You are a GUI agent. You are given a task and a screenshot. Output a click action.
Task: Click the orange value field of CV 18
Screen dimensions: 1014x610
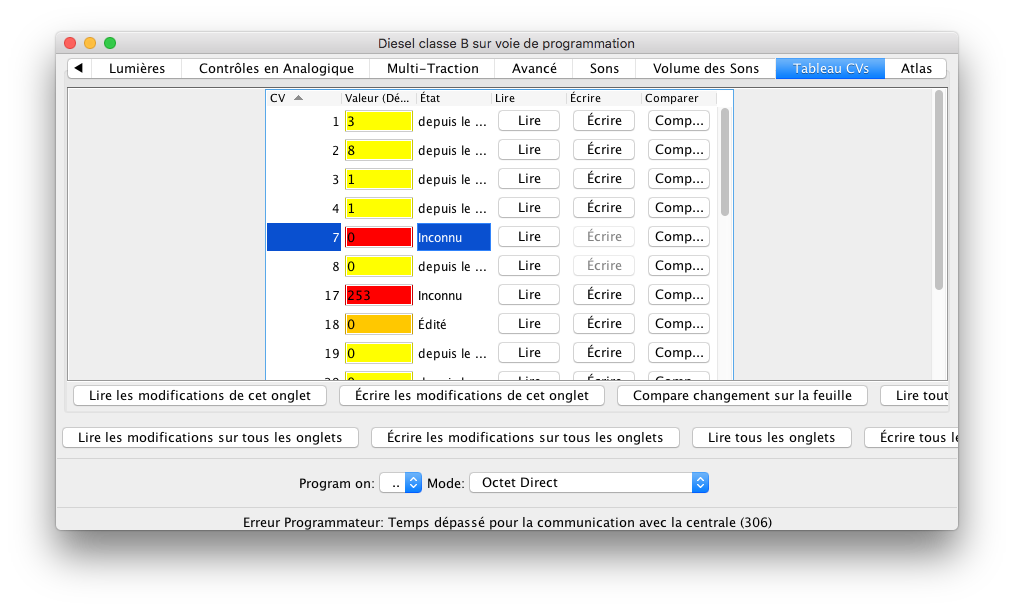(378, 324)
